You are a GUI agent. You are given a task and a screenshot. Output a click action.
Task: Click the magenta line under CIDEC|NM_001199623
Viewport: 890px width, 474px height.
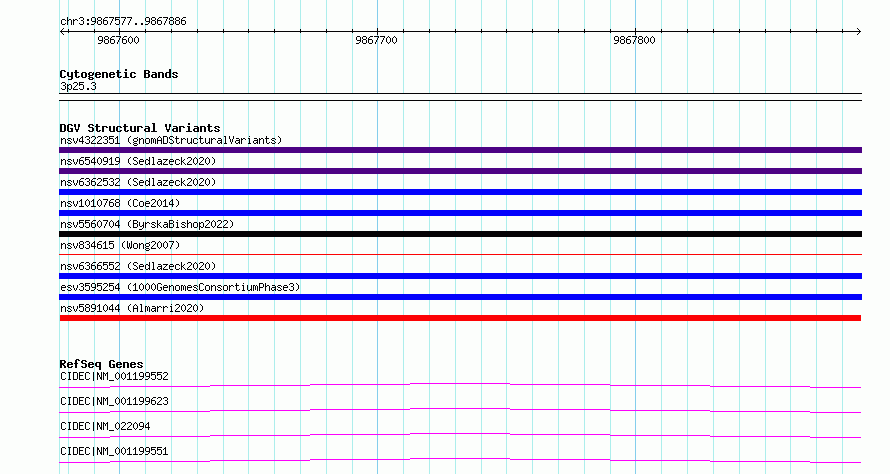[x=460, y=410]
